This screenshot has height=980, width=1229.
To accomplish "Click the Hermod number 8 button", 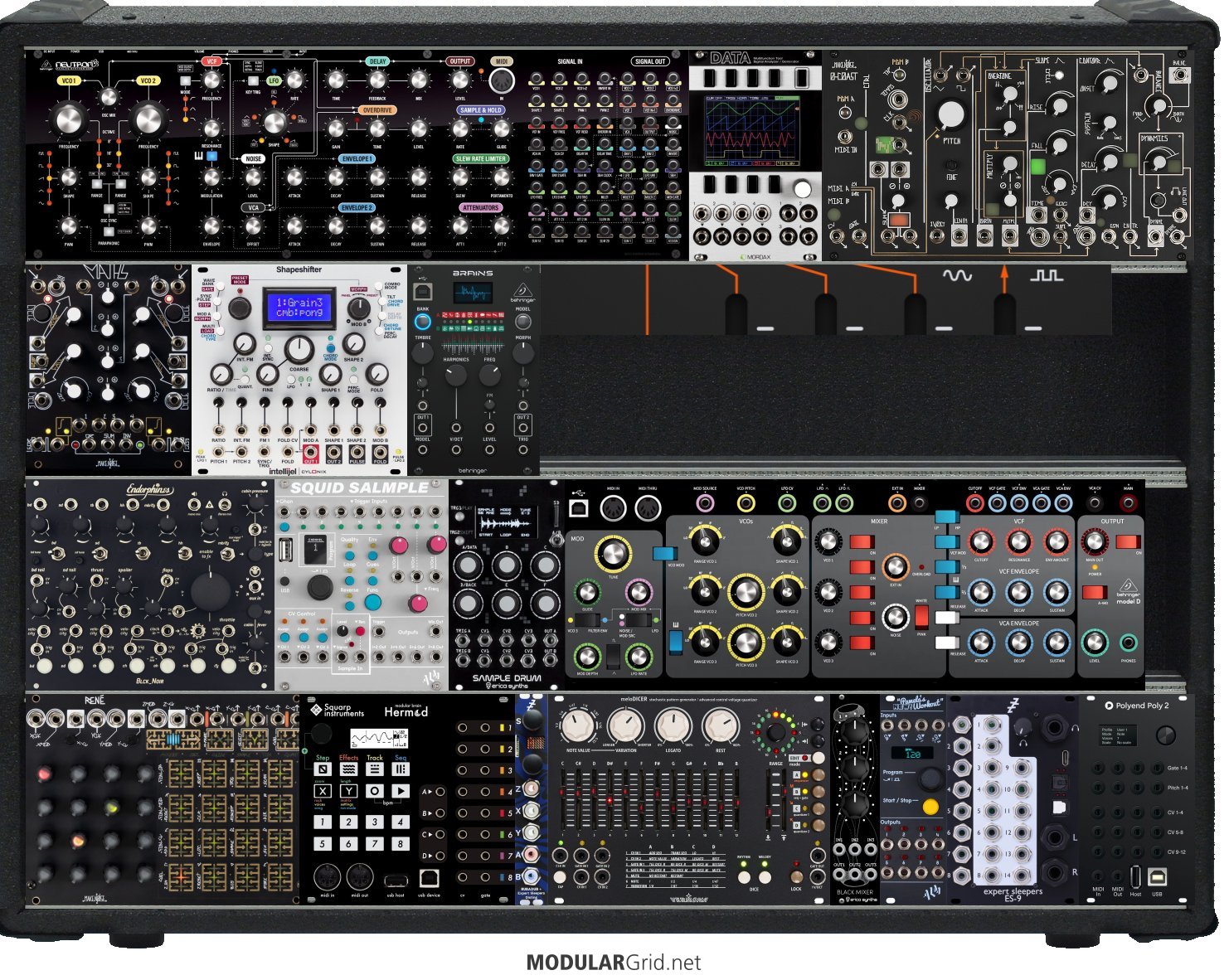I will click(x=401, y=844).
